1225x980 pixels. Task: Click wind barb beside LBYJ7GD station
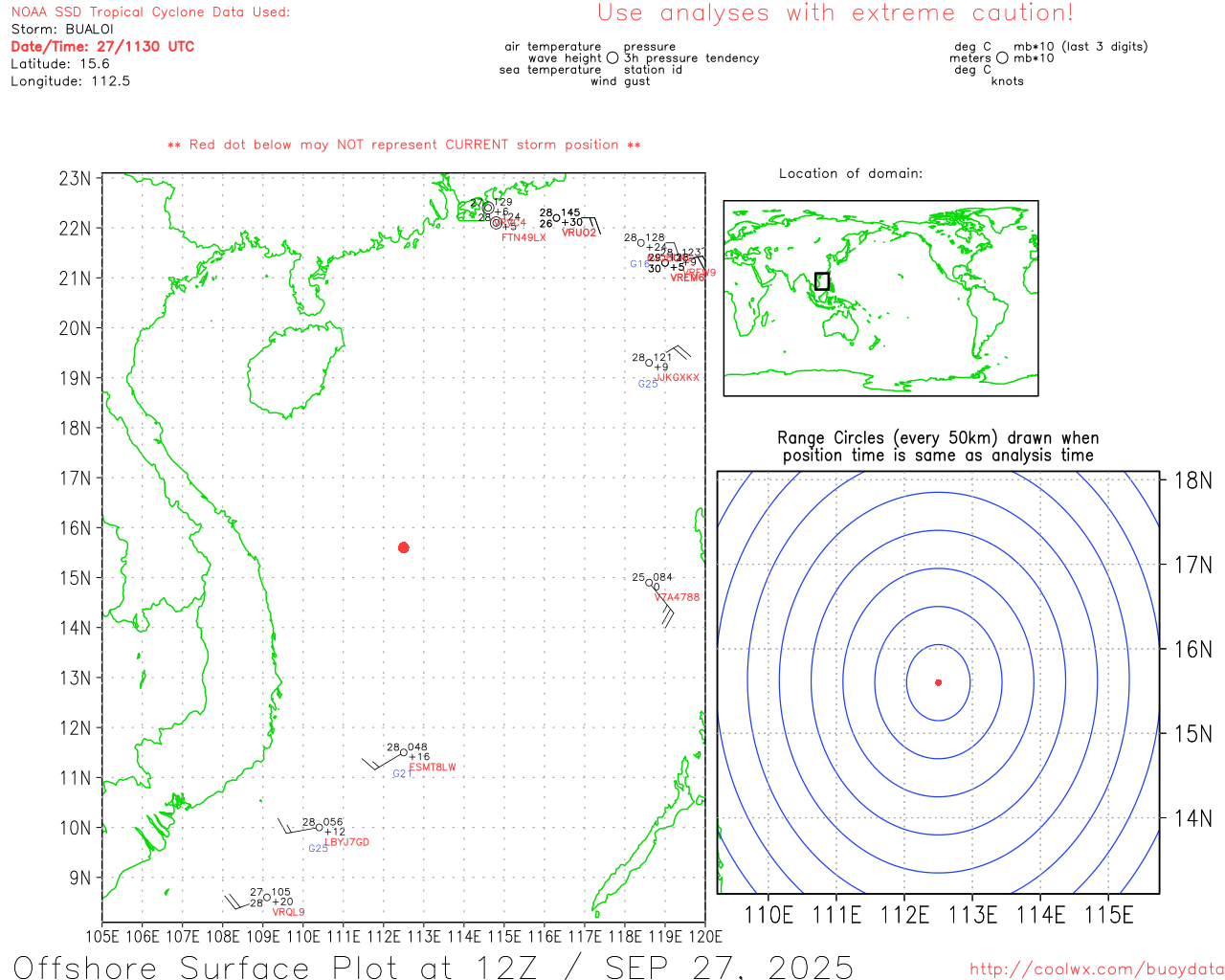tap(298, 826)
